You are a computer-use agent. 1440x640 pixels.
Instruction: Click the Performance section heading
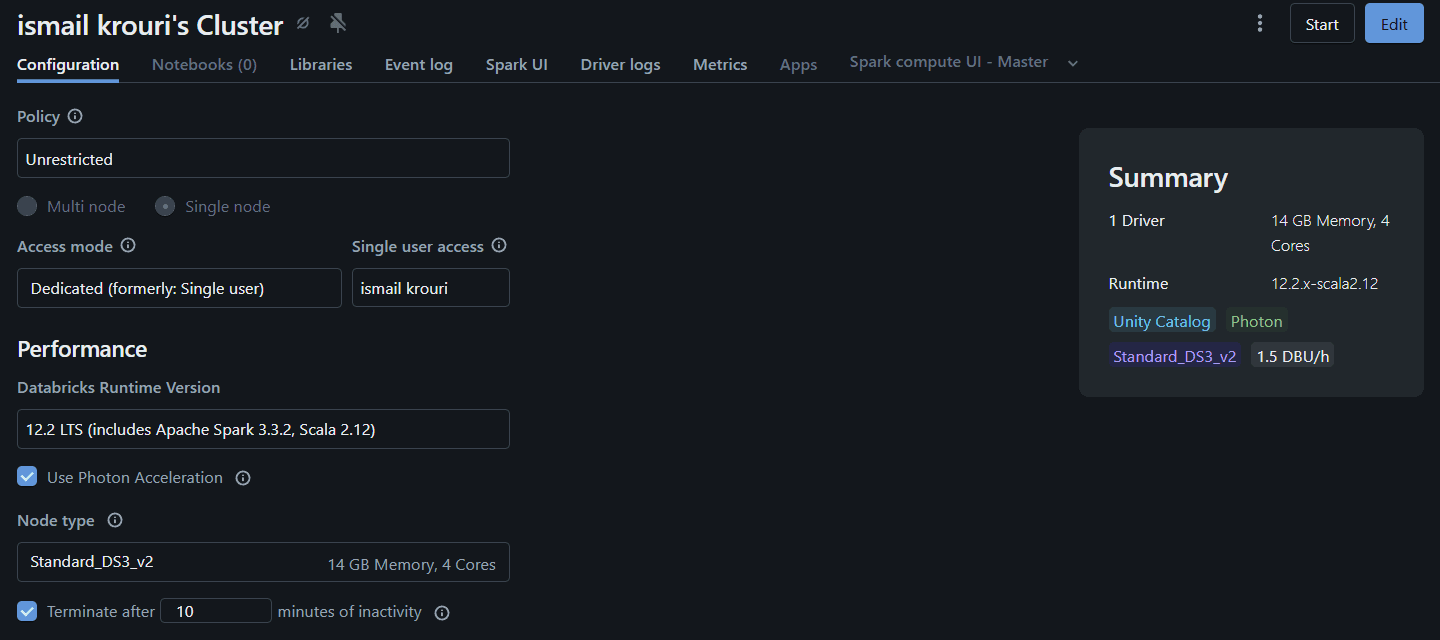pyautogui.click(x=82, y=349)
